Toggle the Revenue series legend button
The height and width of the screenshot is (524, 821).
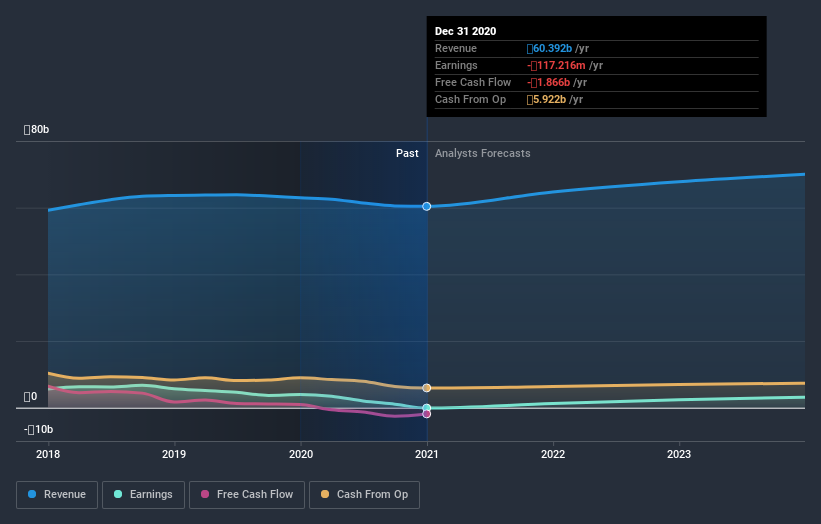57,495
